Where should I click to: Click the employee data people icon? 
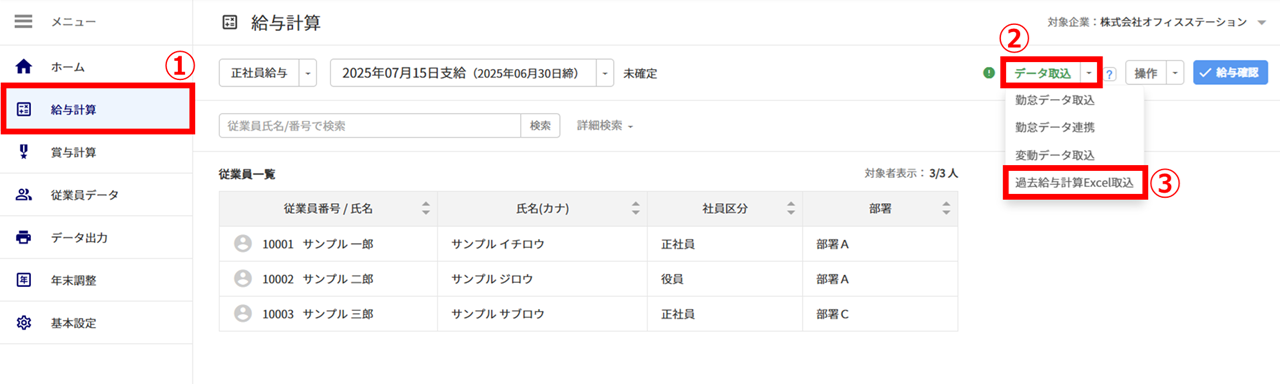click(x=25, y=195)
